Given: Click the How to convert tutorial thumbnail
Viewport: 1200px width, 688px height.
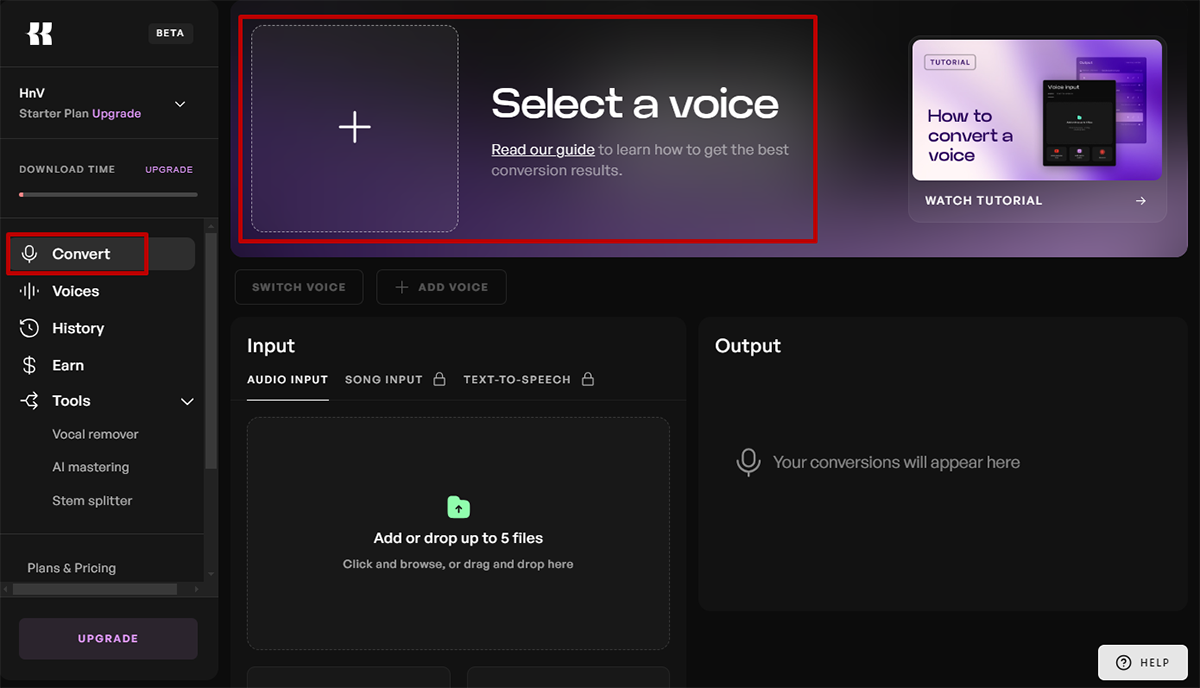Looking at the screenshot, I should 1037,110.
